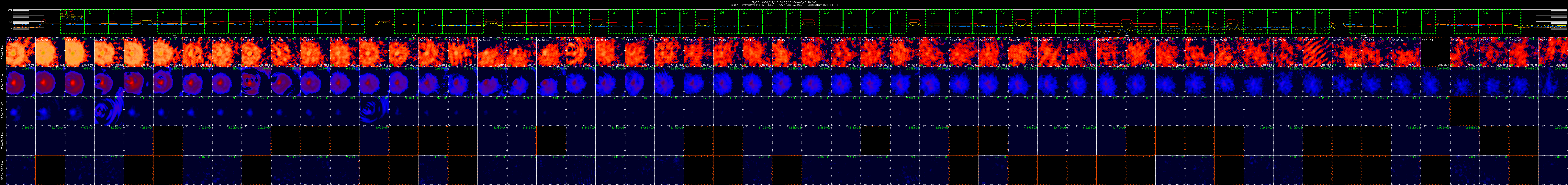Click the 04:09:12 image in the 3.0-6.0 keV row
The height and width of the screenshot is (185, 1568).
(109, 52)
